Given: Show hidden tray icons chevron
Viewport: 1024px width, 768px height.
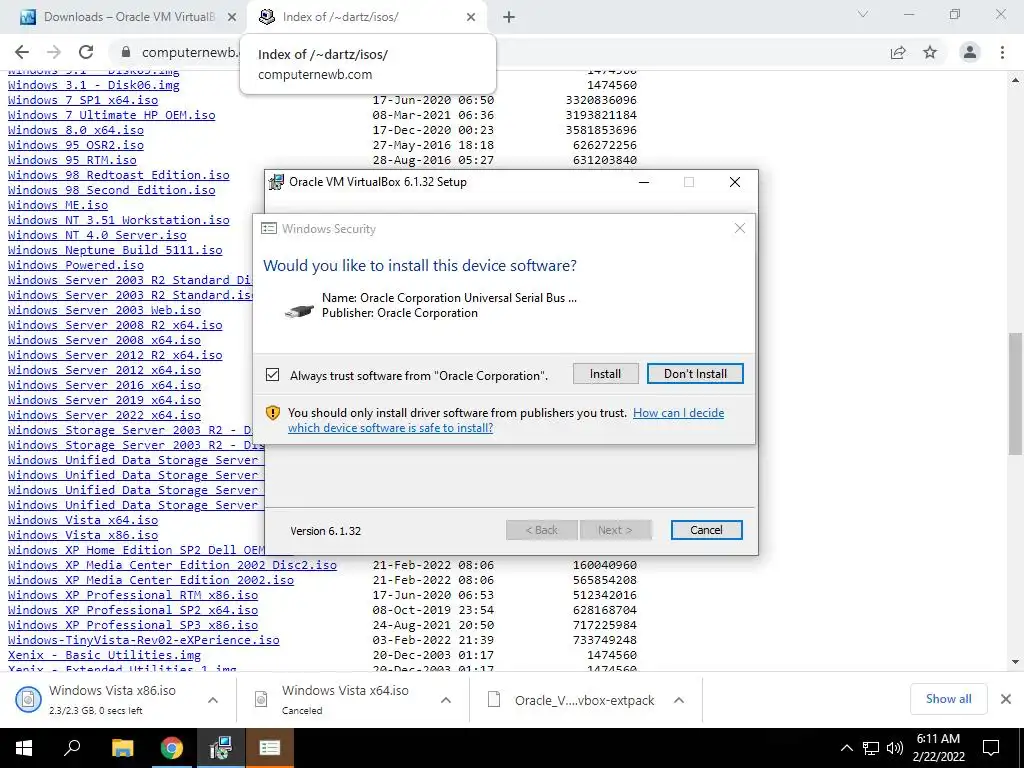Looking at the screenshot, I should pyautogui.click(x=846, y=748).
